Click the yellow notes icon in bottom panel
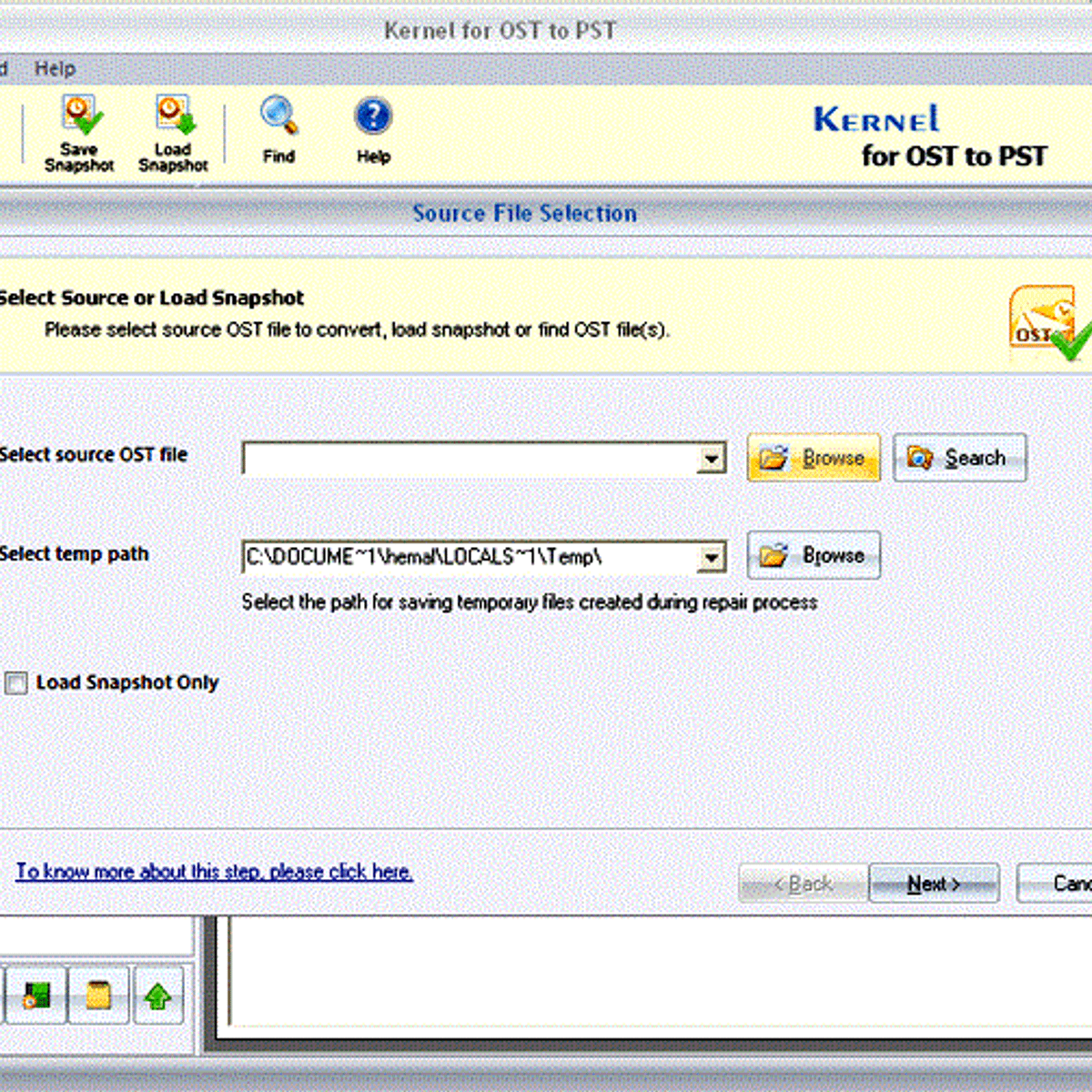Image resolution: width=1092 pixels, height=1092 pixels. coord(98,995)
